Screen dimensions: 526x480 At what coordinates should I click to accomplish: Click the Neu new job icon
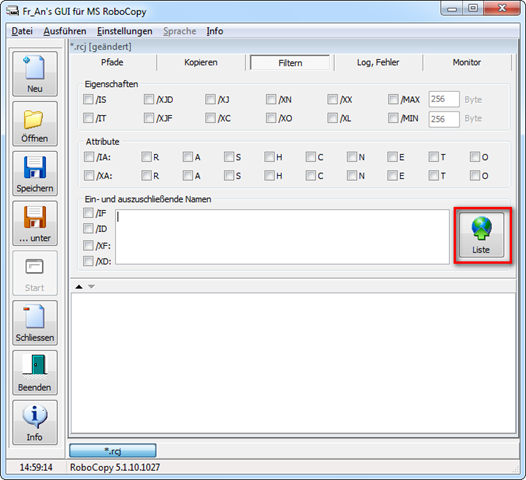[35, 74]
